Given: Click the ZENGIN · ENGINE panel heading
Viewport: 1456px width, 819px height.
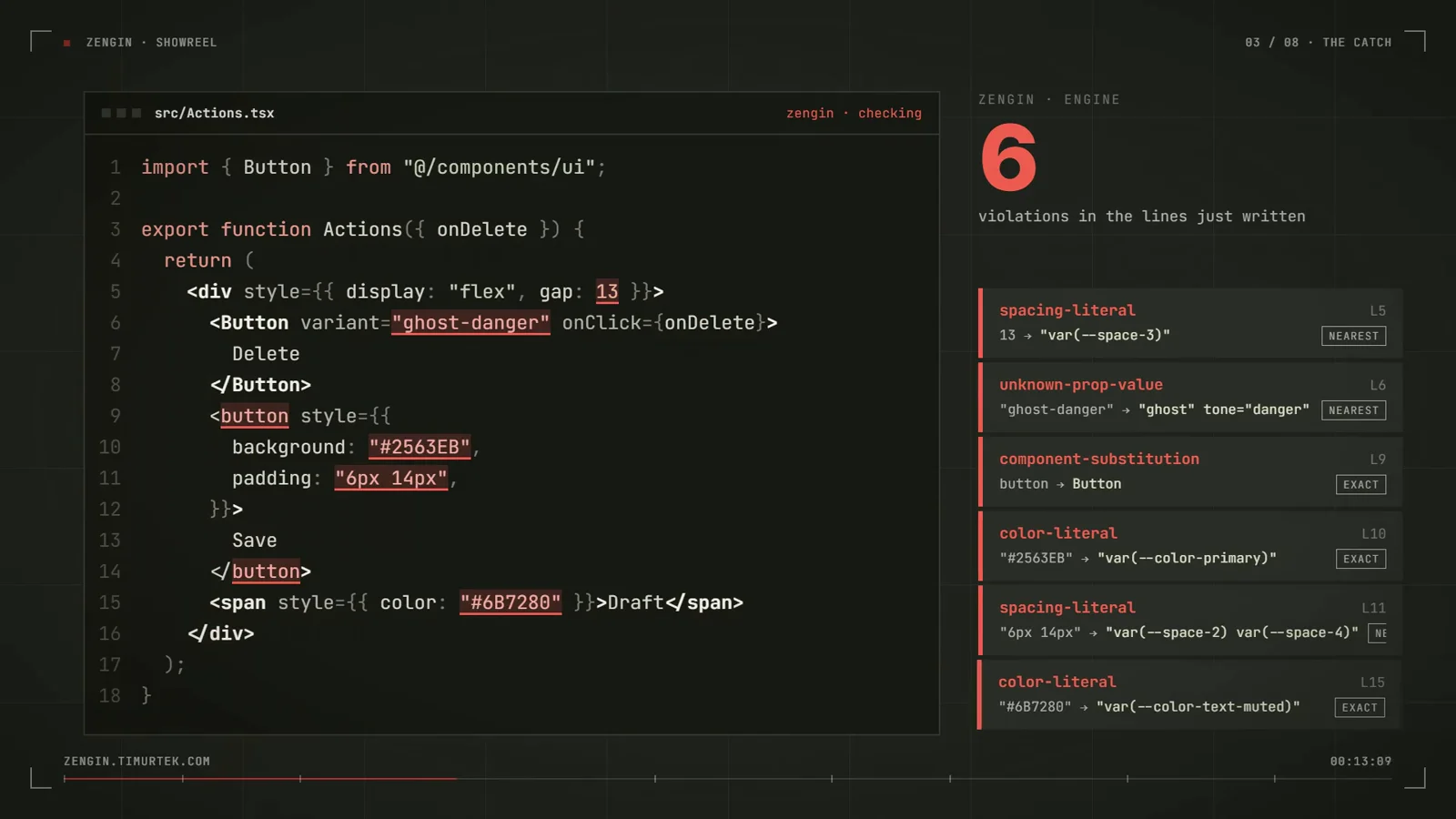Looking at the screenshot, I should click(1049, 99).
